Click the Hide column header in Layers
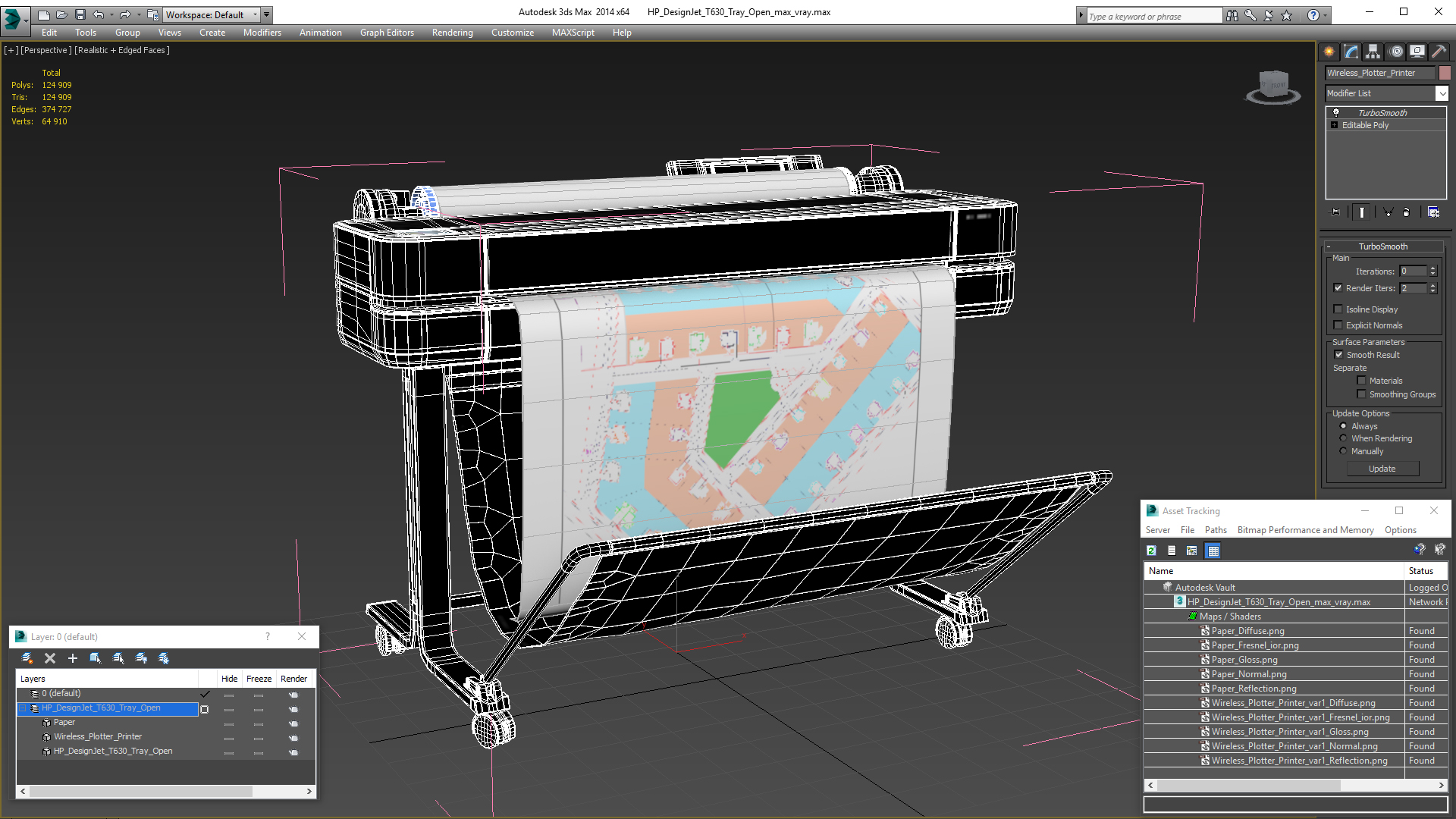Viewport: 1456px width, 819px height. pos(229,679)
